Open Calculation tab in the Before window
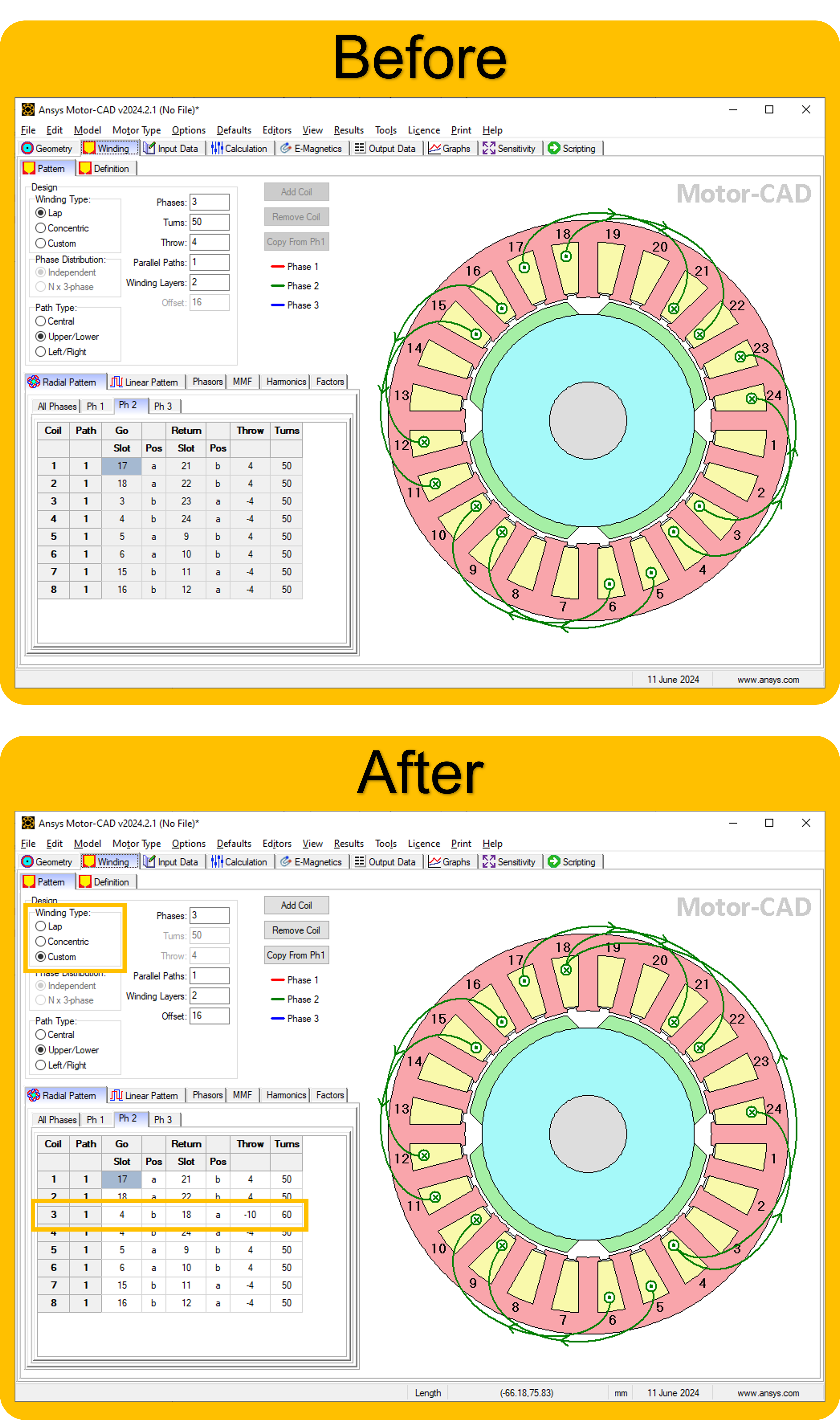This screenshot has width=840, height=1420. [239, 148]
